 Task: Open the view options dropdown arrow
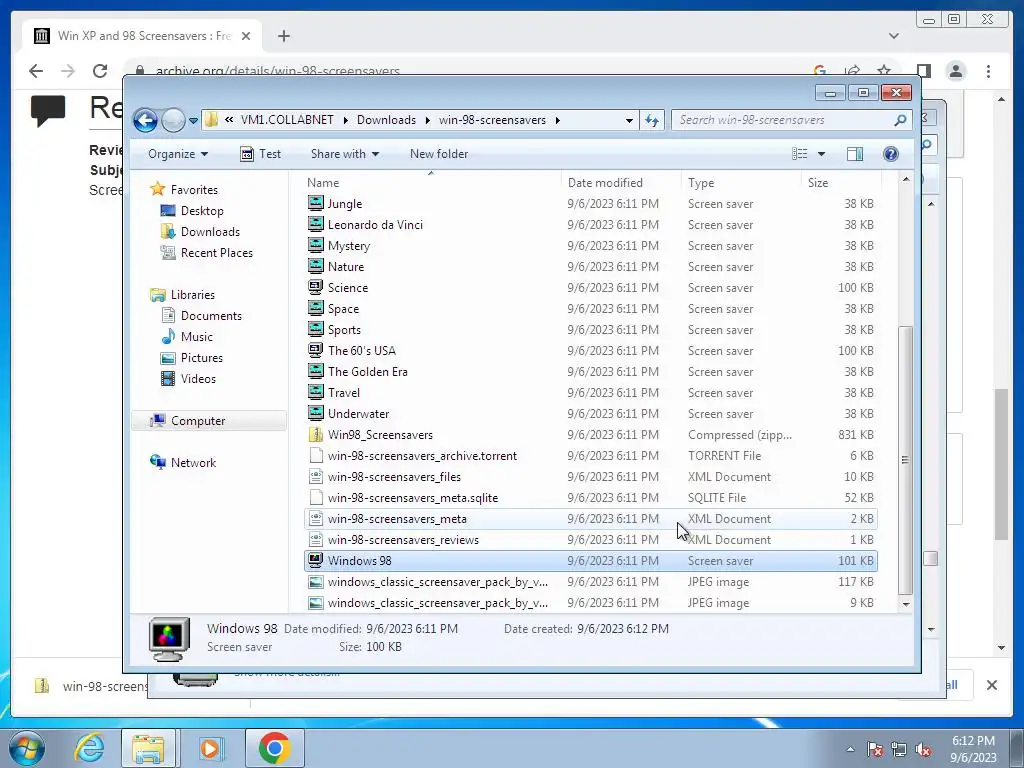[821, 154]
